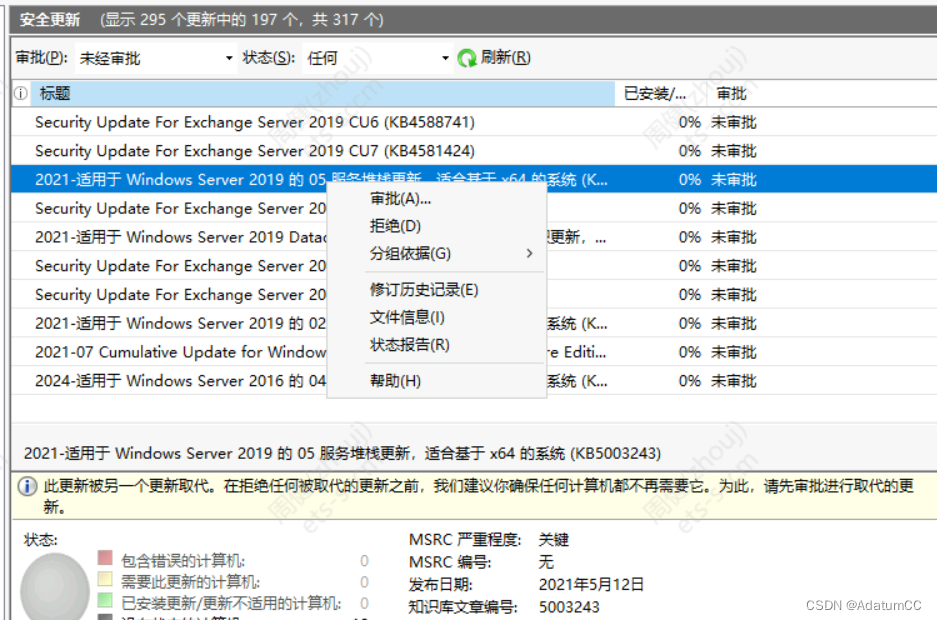Click the green Refresh icon

466,58
